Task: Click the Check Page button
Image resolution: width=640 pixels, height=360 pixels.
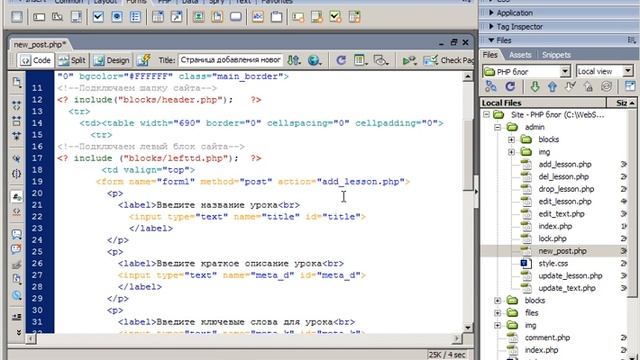Action: (448, 60)
